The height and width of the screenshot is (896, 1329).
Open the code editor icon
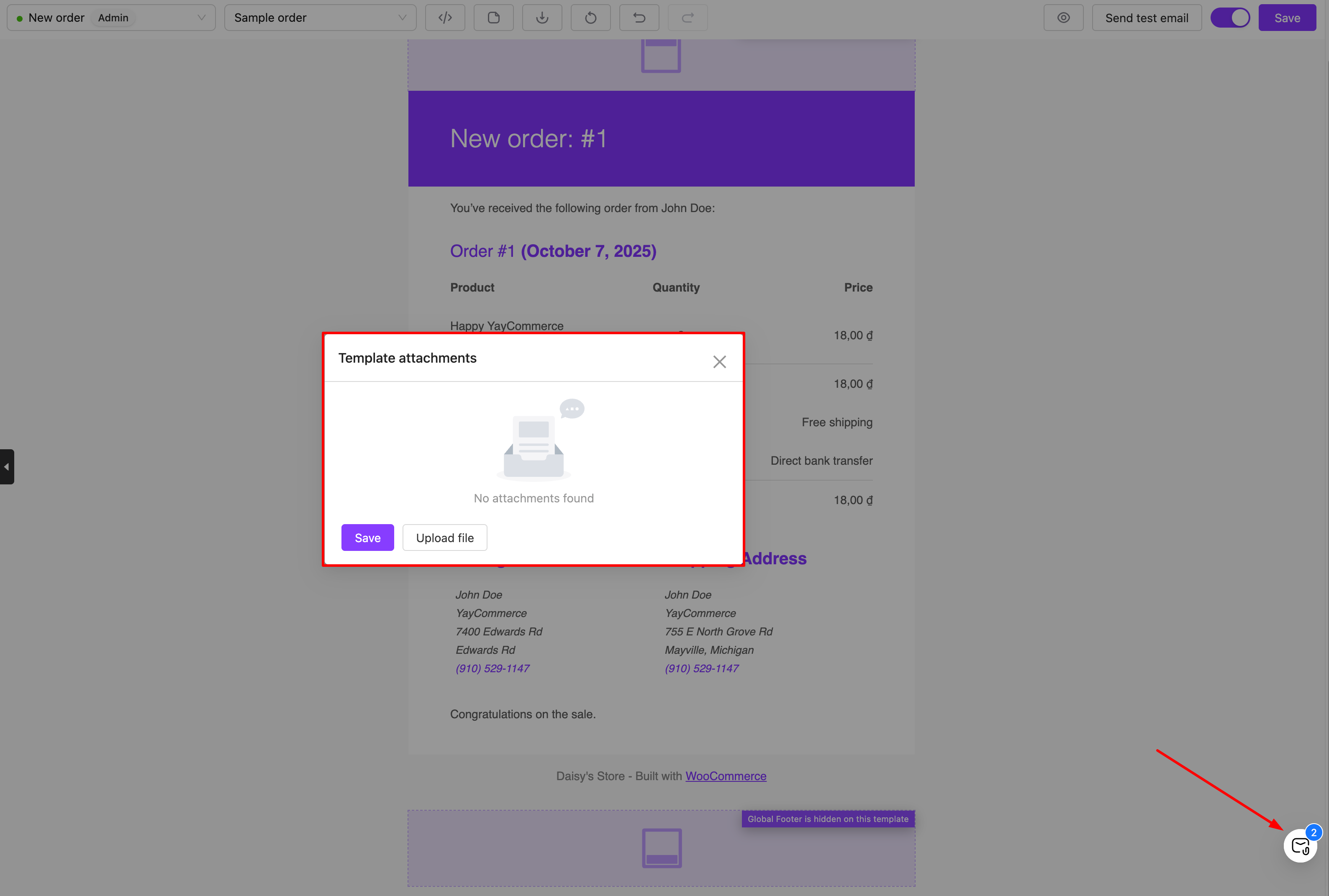click(445, 18)
